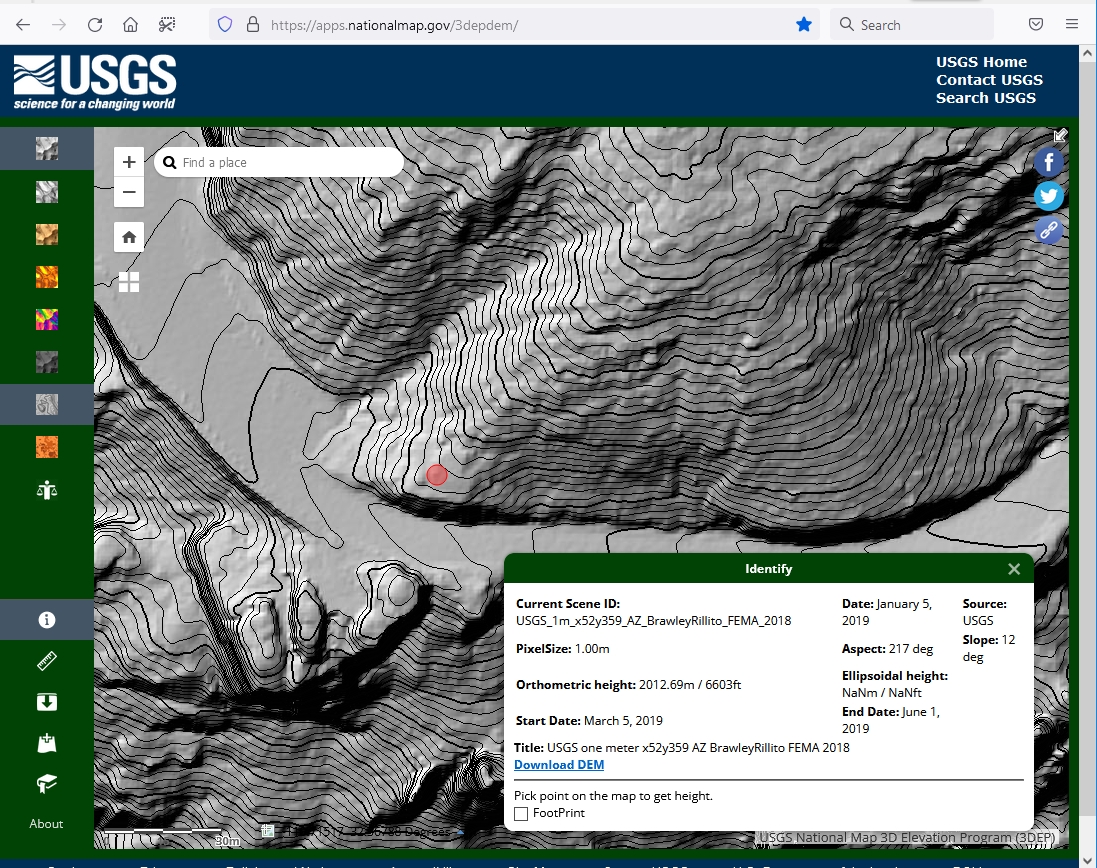Expand the coordinate format arrow
Image resolution: width=1097 pixels, height=868 pixels.
460,831
